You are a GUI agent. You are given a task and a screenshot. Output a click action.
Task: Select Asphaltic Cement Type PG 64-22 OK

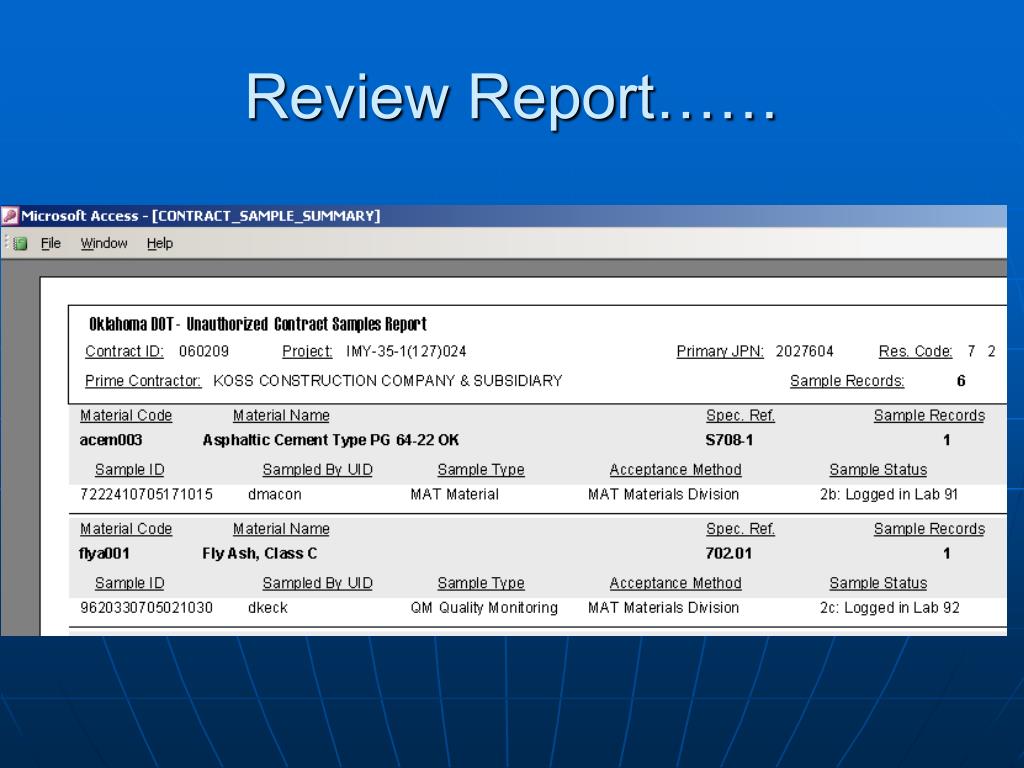(330, 440)
